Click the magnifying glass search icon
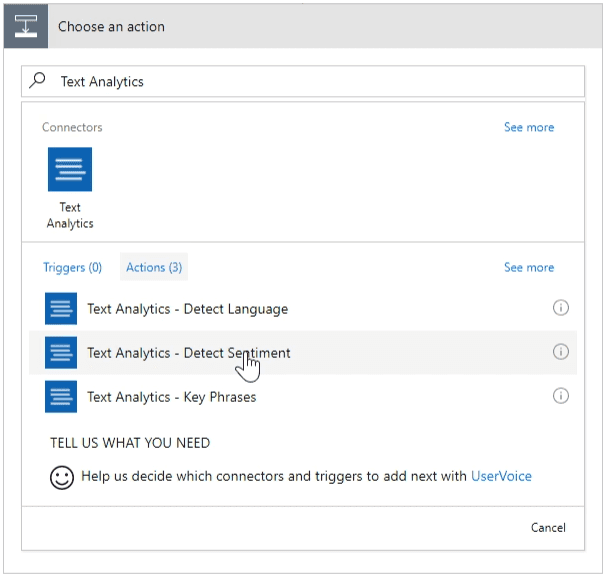Image resolution: width=612 pixels, height=584 pixels. 38,81
